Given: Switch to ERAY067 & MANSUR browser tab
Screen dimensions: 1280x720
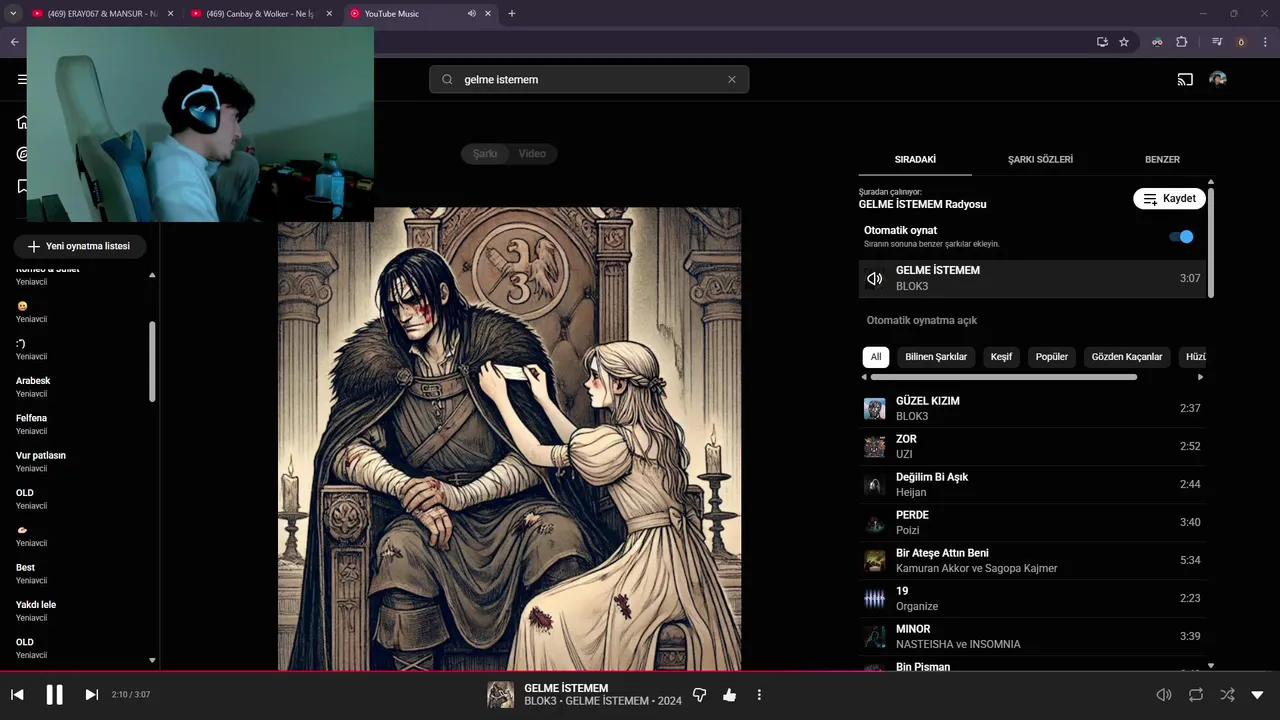Looking at the screenshot, I should [x=101, y=13].
